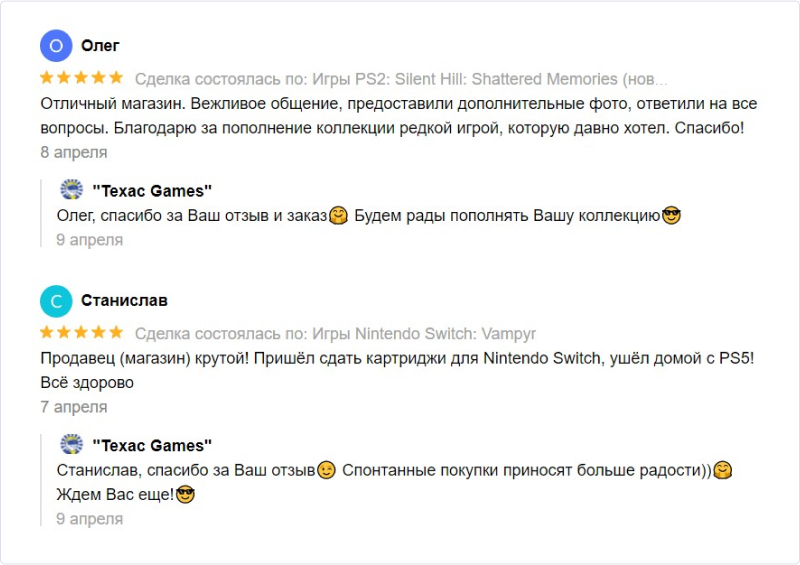Screen dimensions: 800x565
Task: Click Техас Games logo in first reply
Action: pos(71,190)
